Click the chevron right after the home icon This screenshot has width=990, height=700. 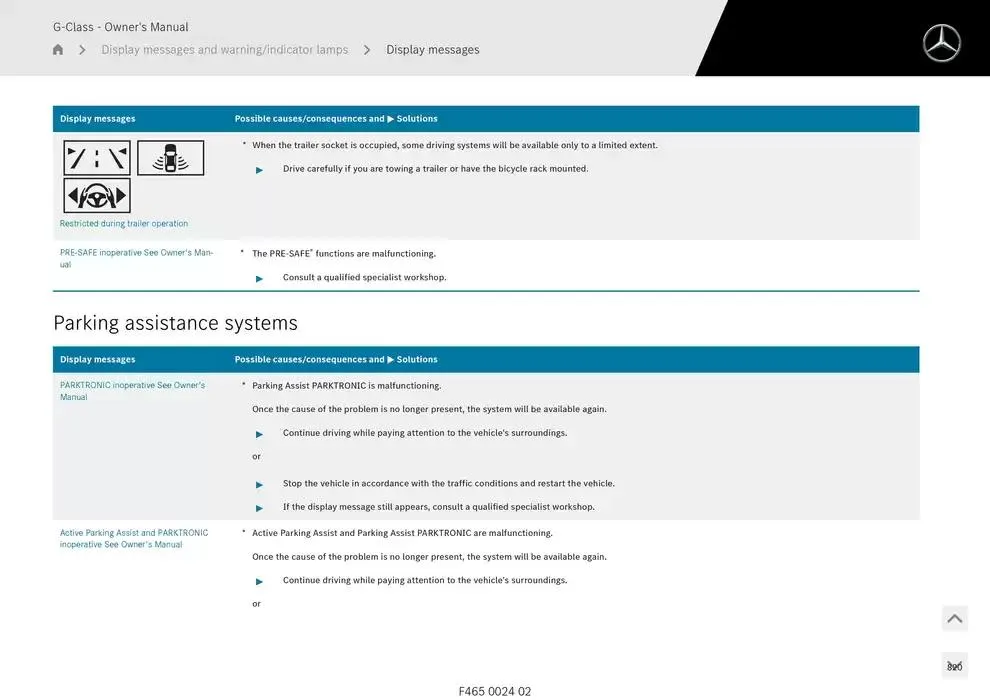(82, 50)
